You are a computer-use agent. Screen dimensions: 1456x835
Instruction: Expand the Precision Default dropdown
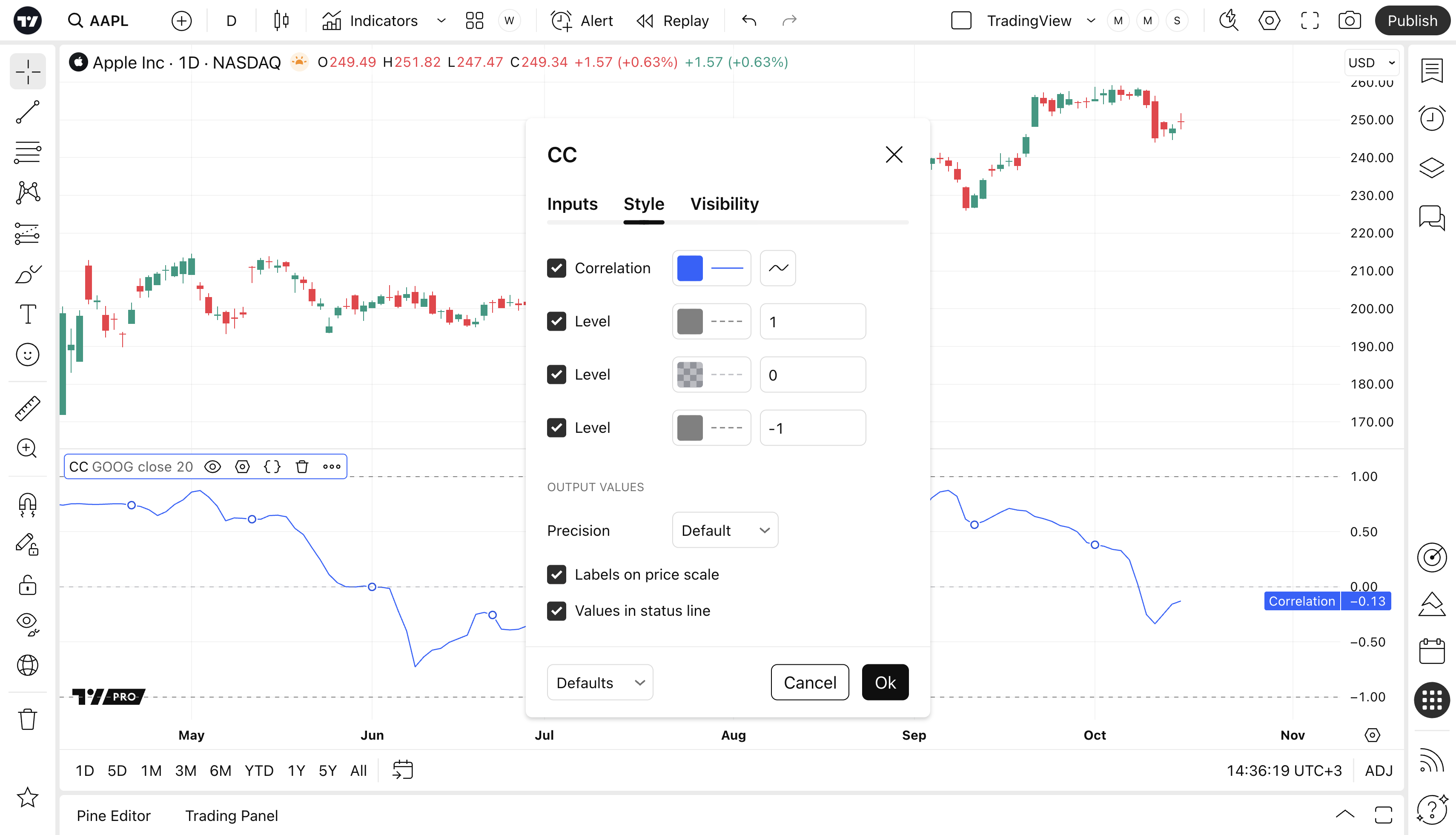point(725,530)
